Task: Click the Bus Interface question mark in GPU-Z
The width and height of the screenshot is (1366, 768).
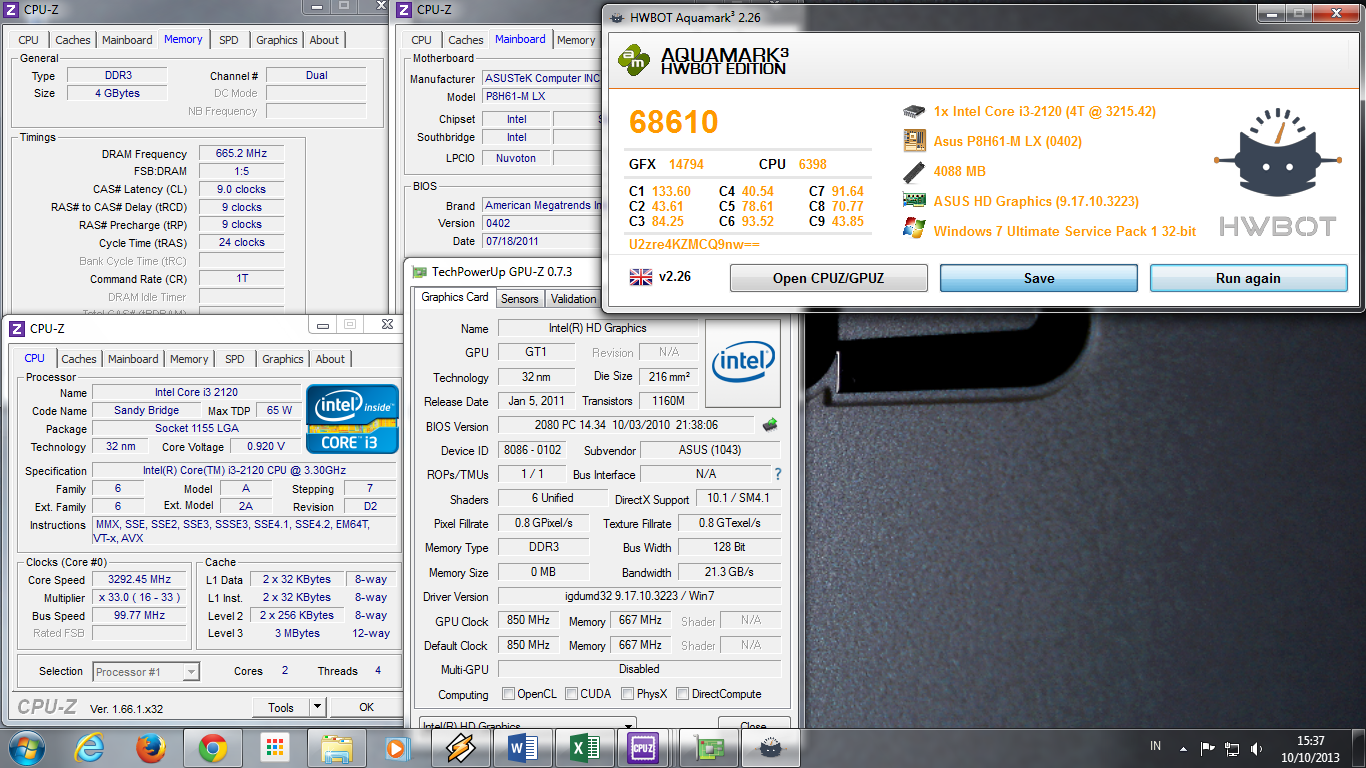Action: click(777, 474)
